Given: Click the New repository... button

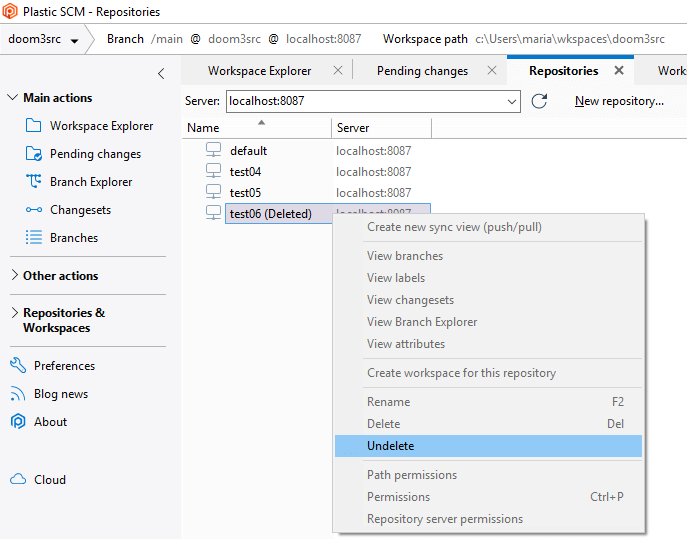Looking at the screenshot, I should 619,101.
